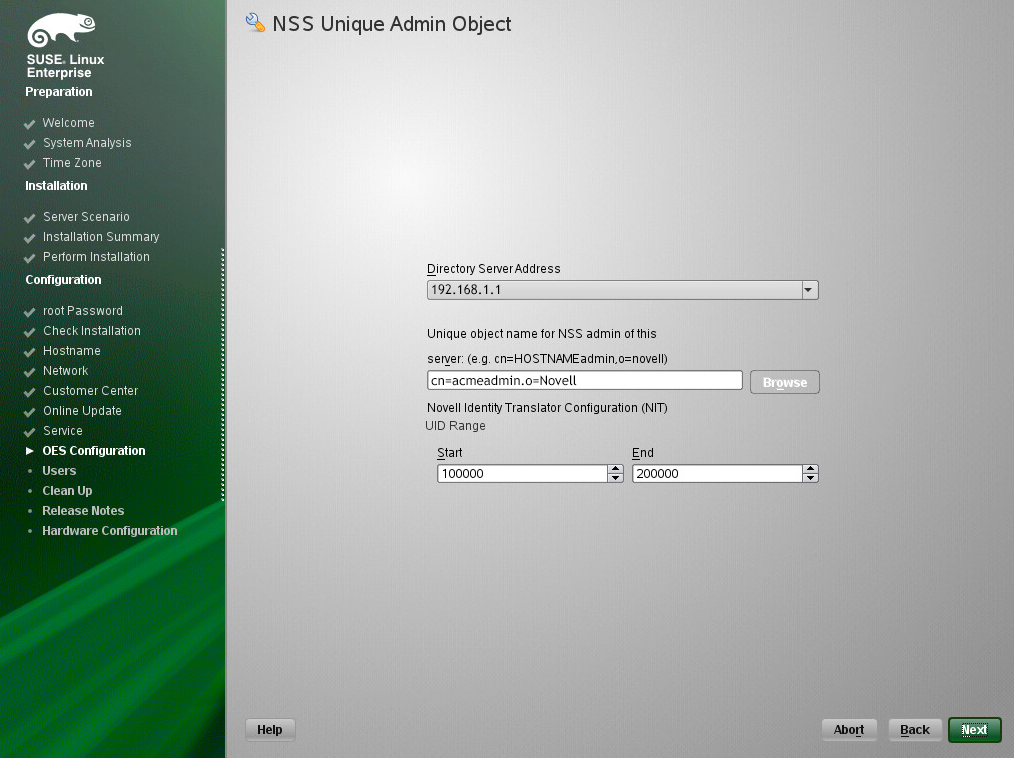Click the NSS Unique Admin Object title
Screen dimensions: 1014x758
click(392, 24)
